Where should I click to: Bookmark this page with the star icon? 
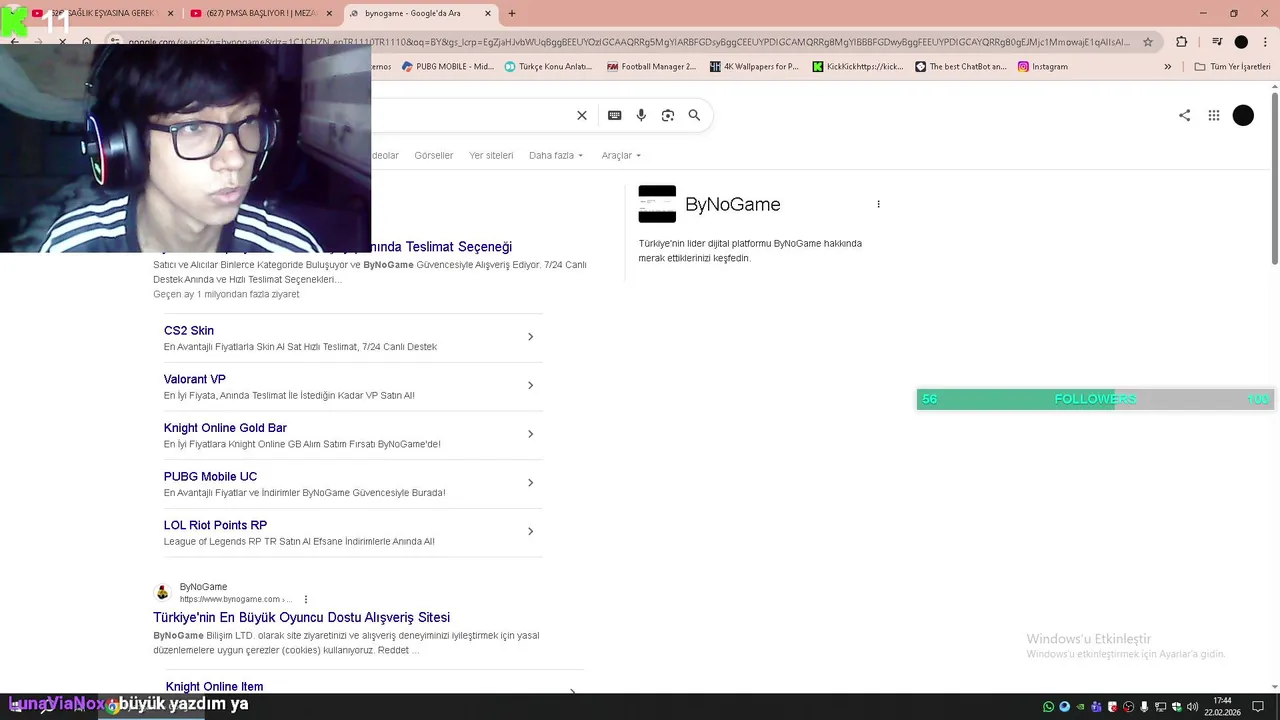(1148, 42)
